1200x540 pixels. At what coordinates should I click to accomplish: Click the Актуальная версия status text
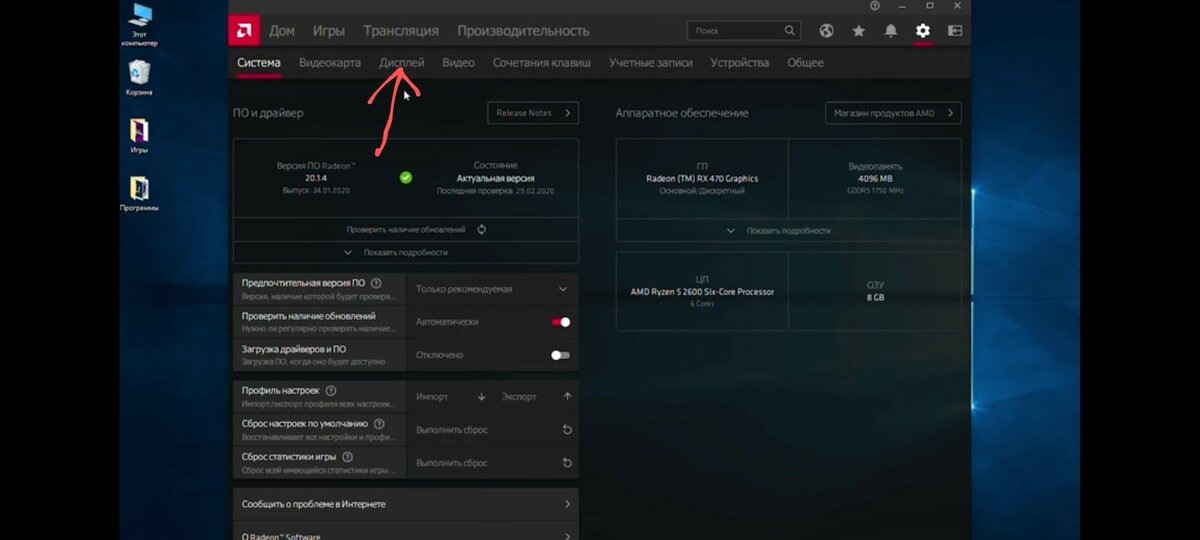[496, 178]
